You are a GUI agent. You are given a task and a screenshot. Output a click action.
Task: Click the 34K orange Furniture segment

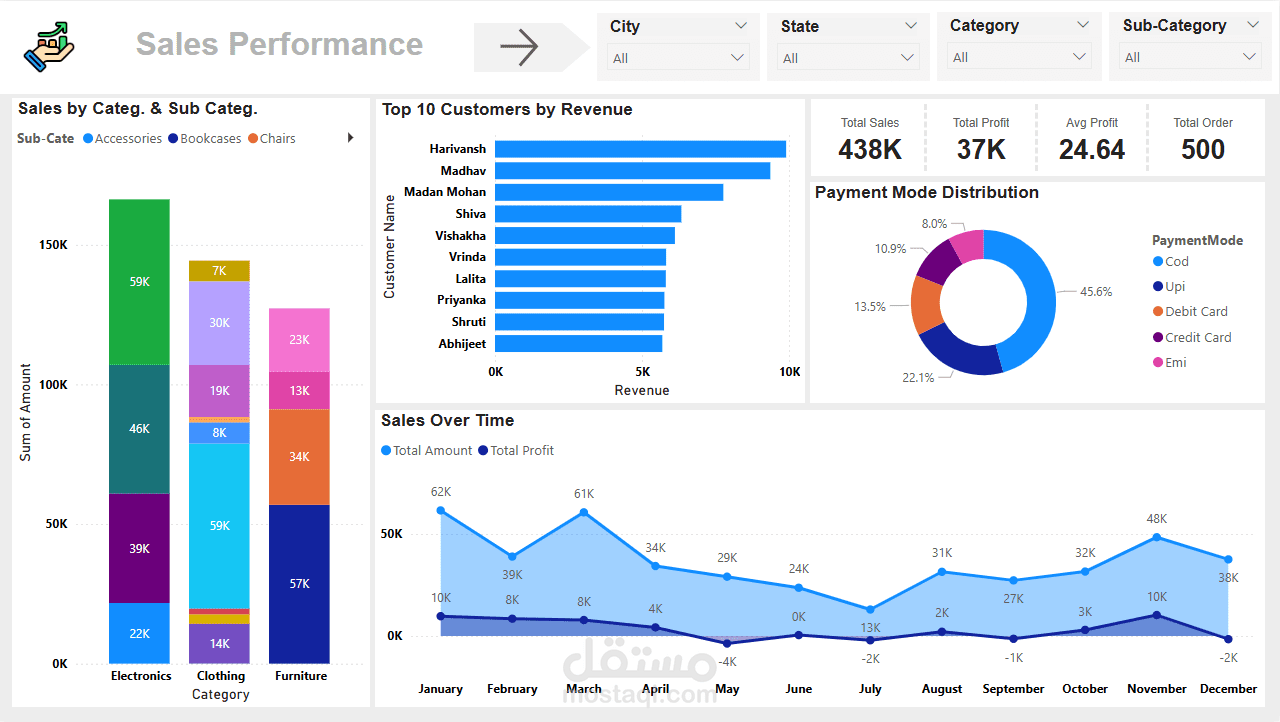[x=299, y=457]
